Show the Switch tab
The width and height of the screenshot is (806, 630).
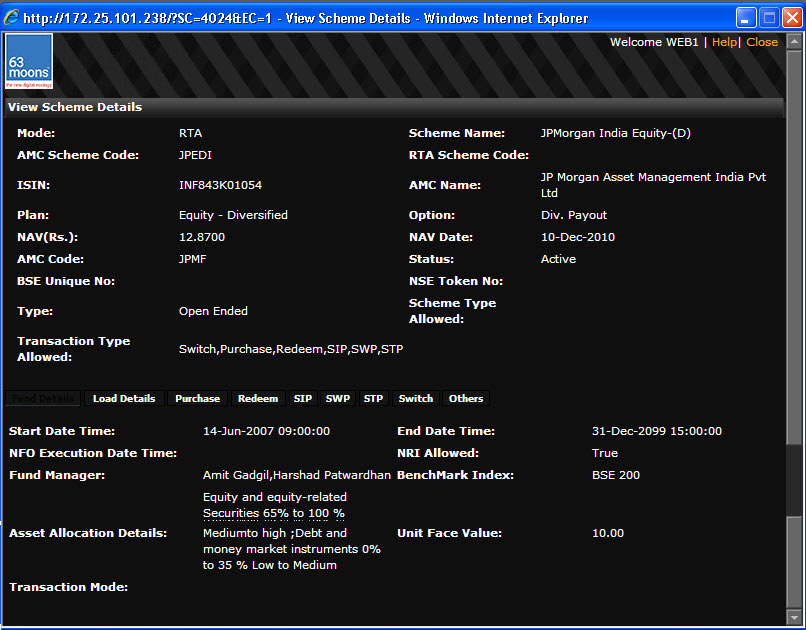(x=416, y=398)
